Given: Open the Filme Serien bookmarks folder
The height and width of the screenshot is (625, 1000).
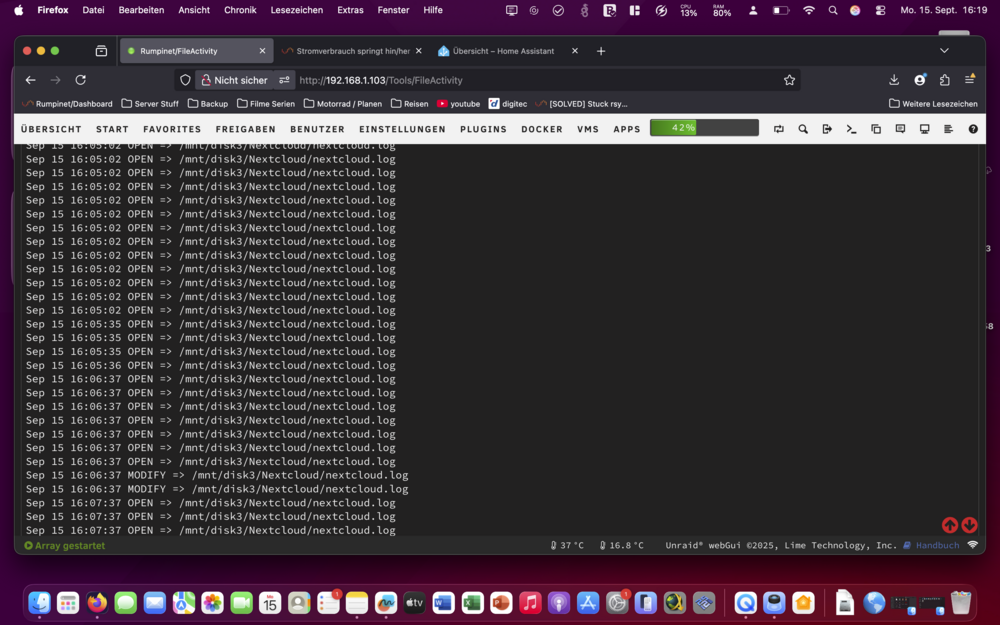Looking at the screenshot, I should tap(266, 103).
